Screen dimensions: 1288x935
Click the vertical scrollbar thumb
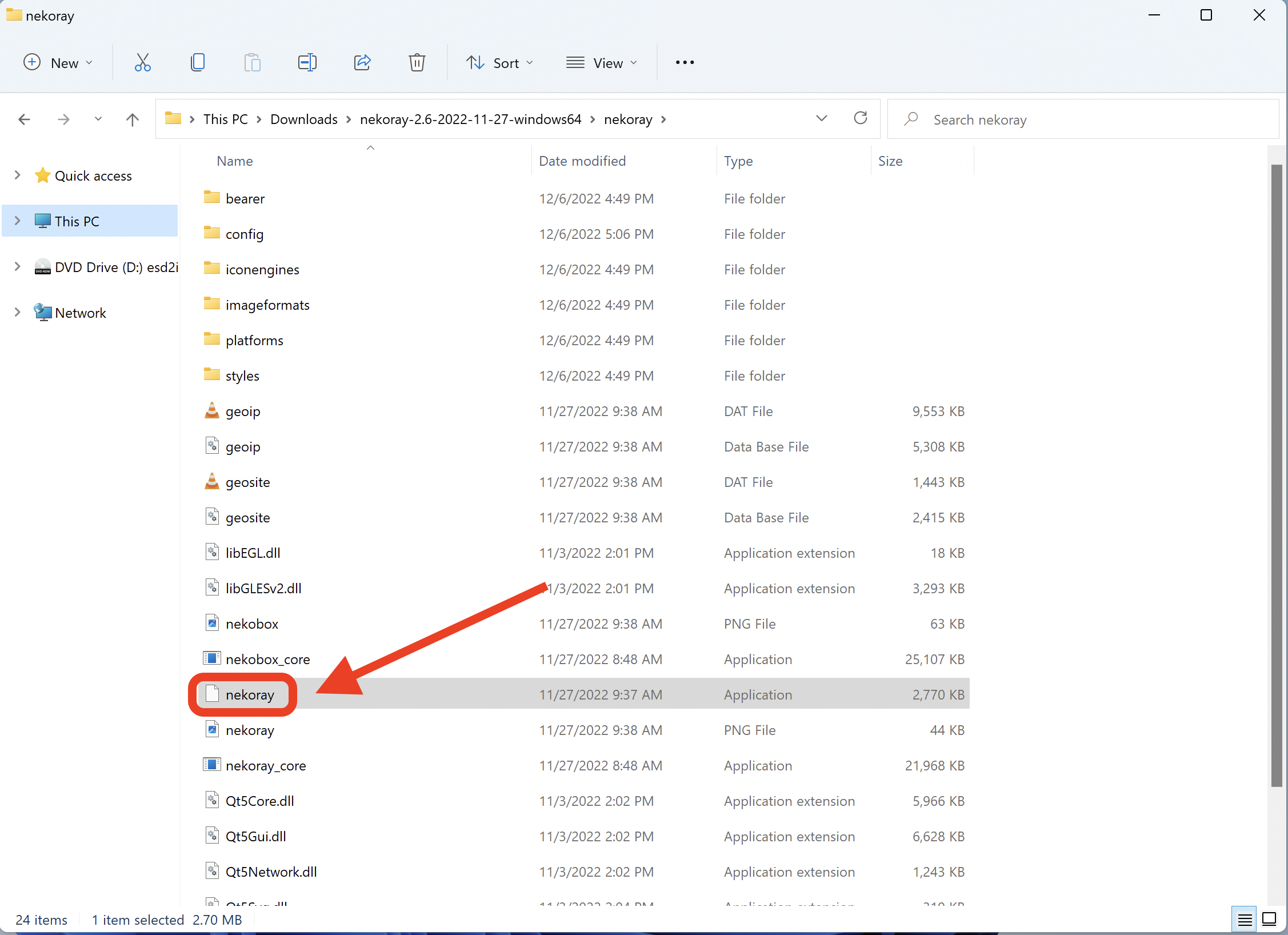(1277, 474)
